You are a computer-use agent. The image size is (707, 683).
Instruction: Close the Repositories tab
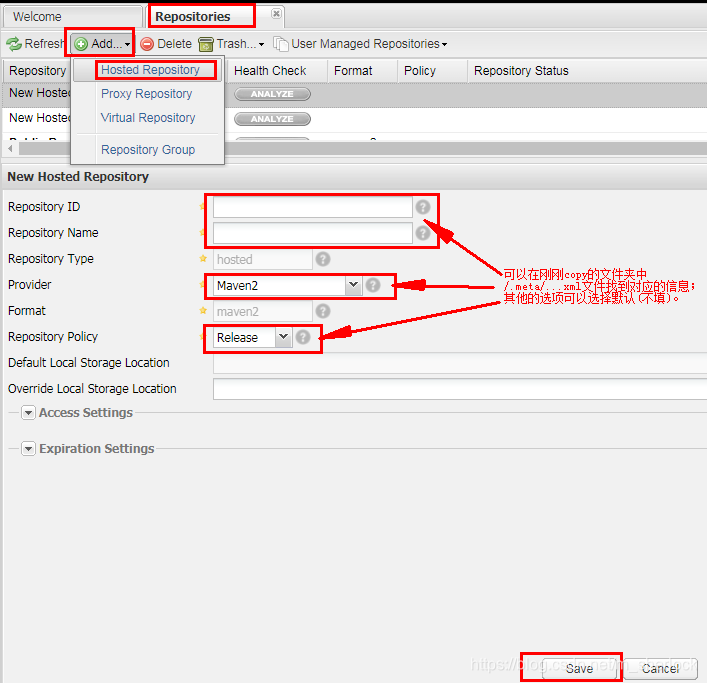click(276, 14)
